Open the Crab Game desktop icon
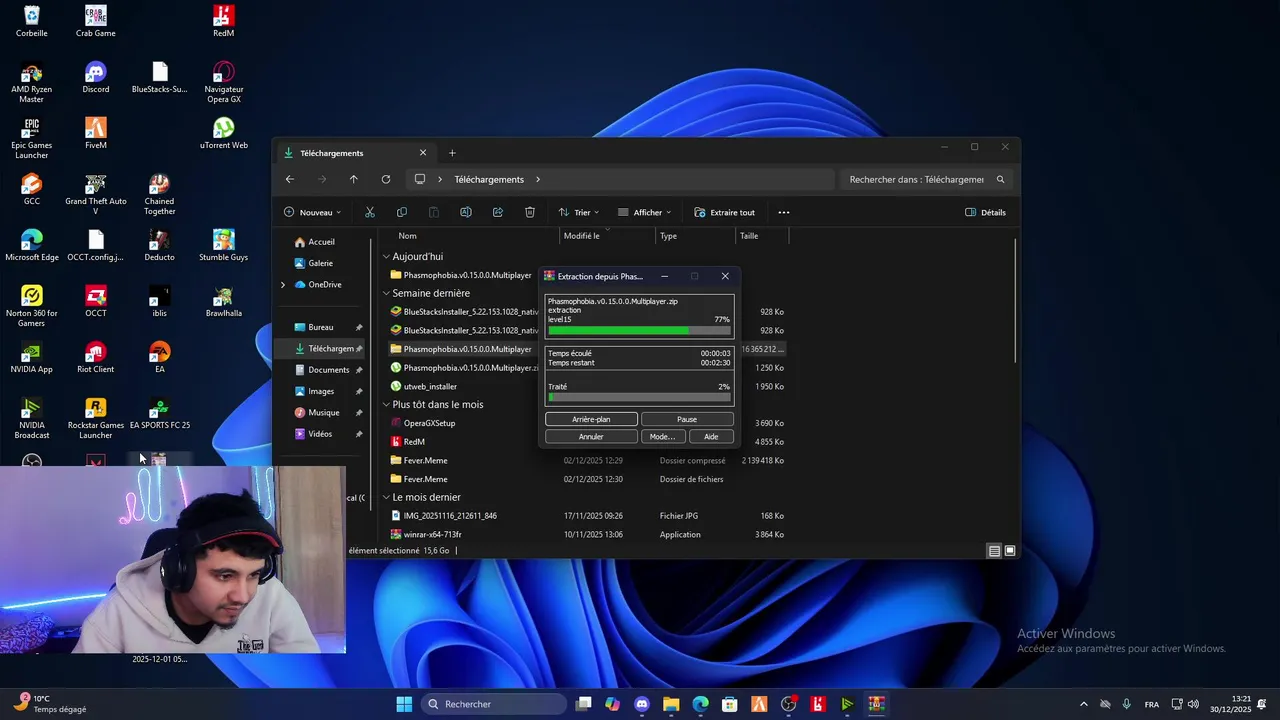 [x=96, y=21]
